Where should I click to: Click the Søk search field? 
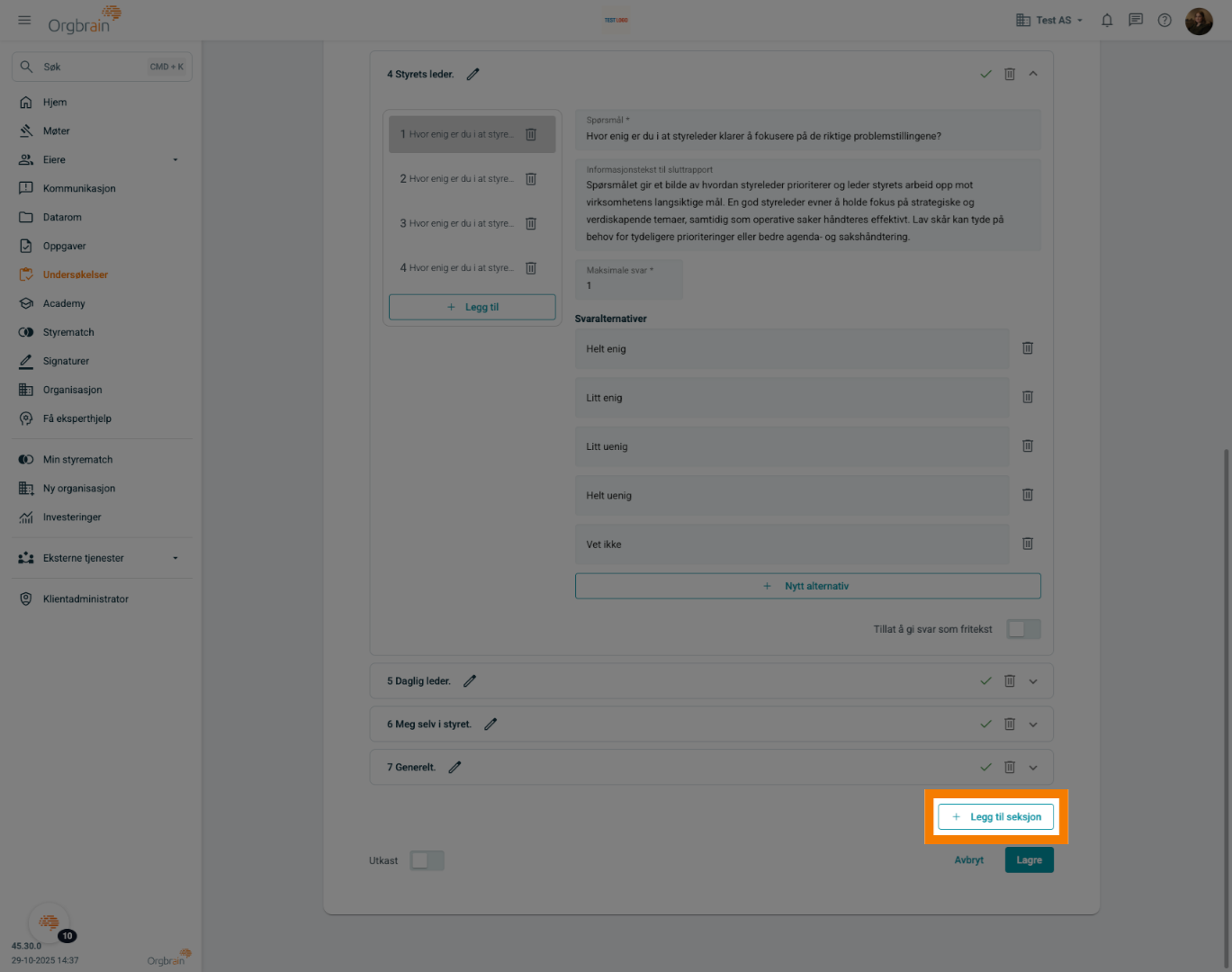102,67
